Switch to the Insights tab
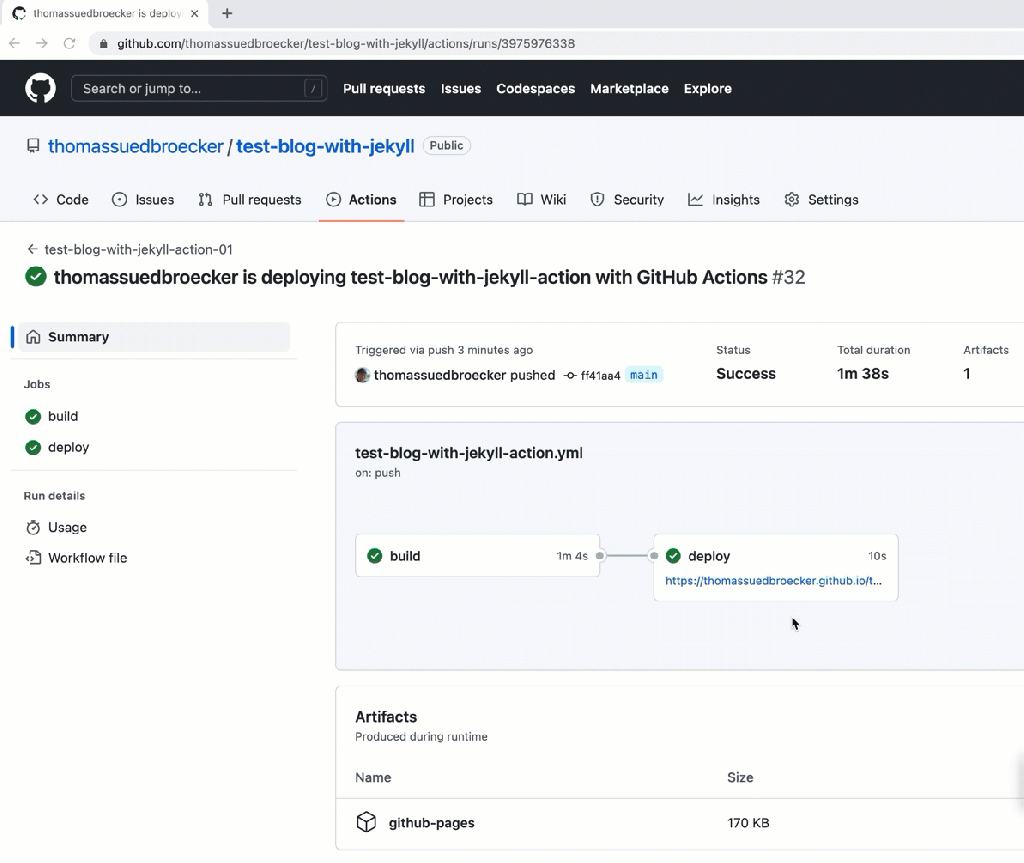 [724, 200]
